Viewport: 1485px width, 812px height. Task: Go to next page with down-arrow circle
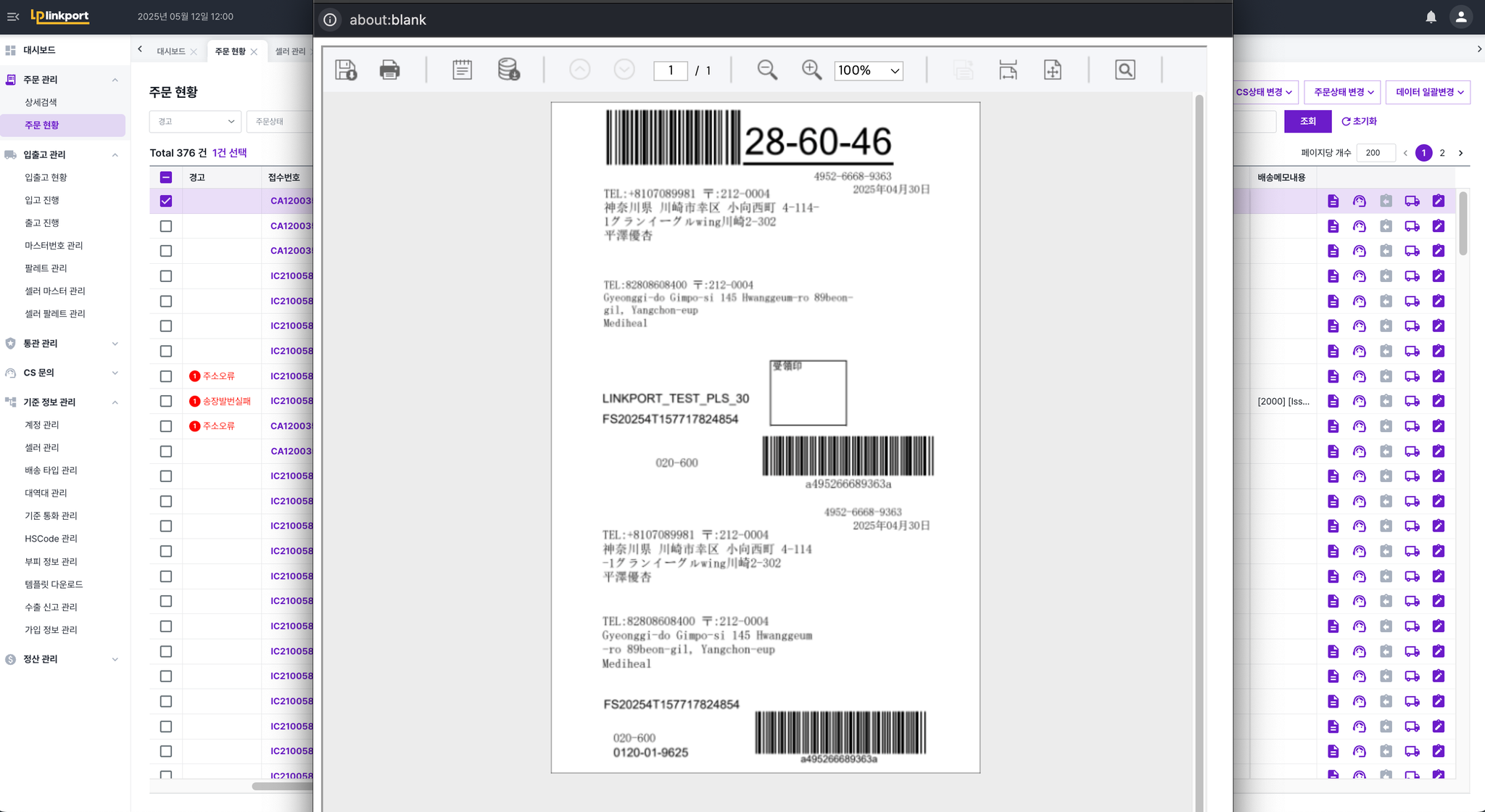pos(624,70)
